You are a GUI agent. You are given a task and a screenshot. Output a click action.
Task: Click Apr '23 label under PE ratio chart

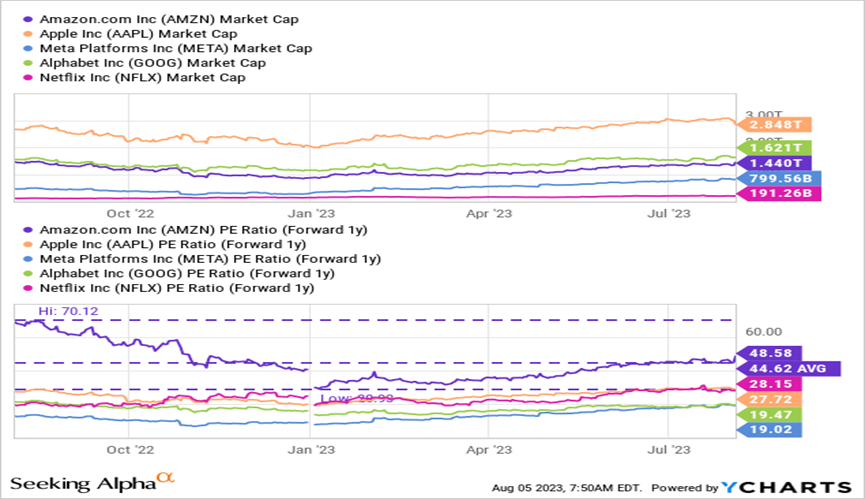coord(489,450)
